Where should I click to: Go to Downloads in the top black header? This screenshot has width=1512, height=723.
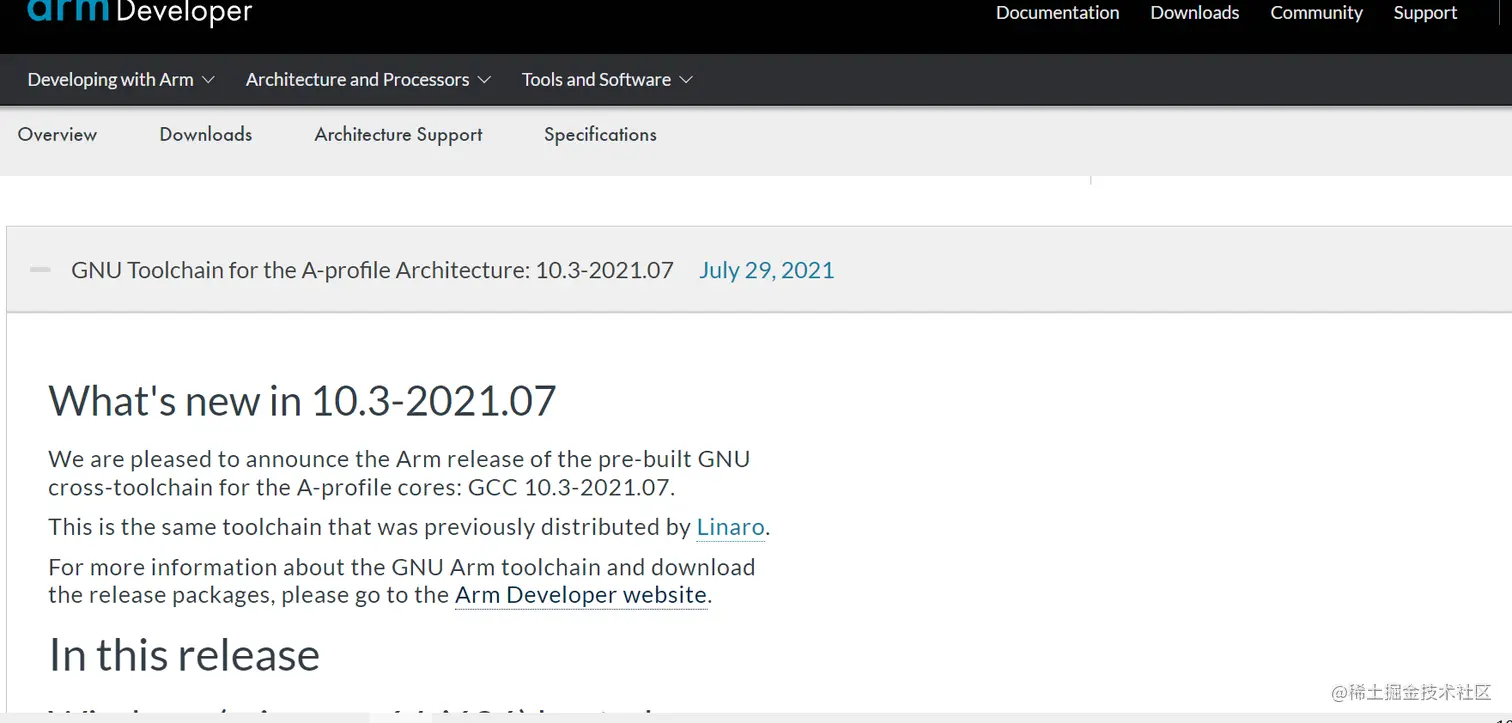(x=1194, y=13)
